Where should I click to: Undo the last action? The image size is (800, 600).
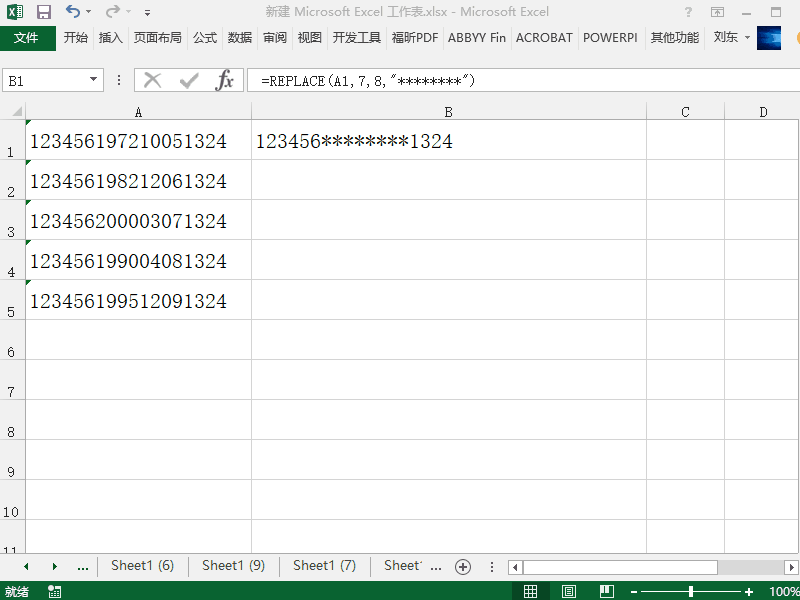tap(73, 11)
